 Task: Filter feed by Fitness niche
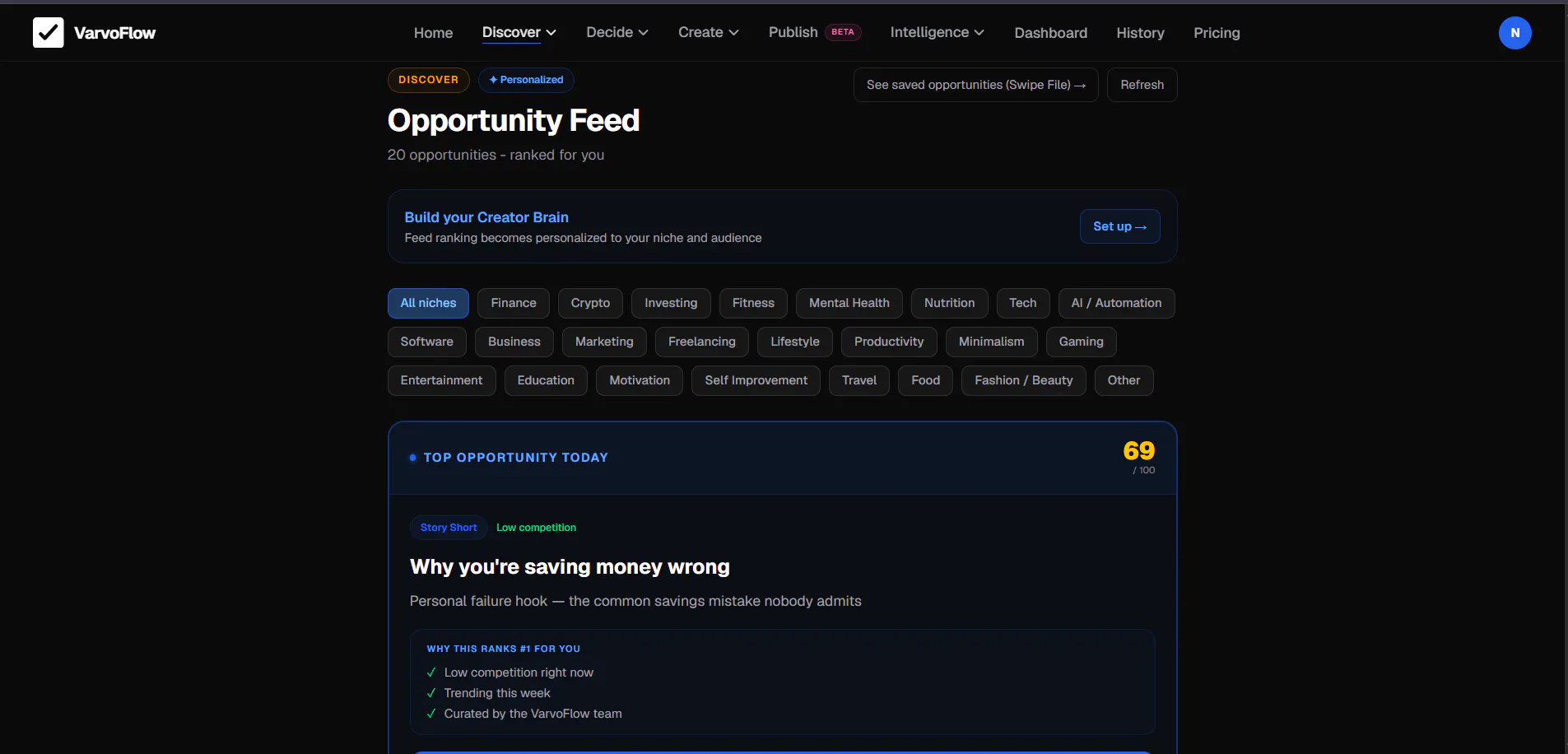point(753,303)
